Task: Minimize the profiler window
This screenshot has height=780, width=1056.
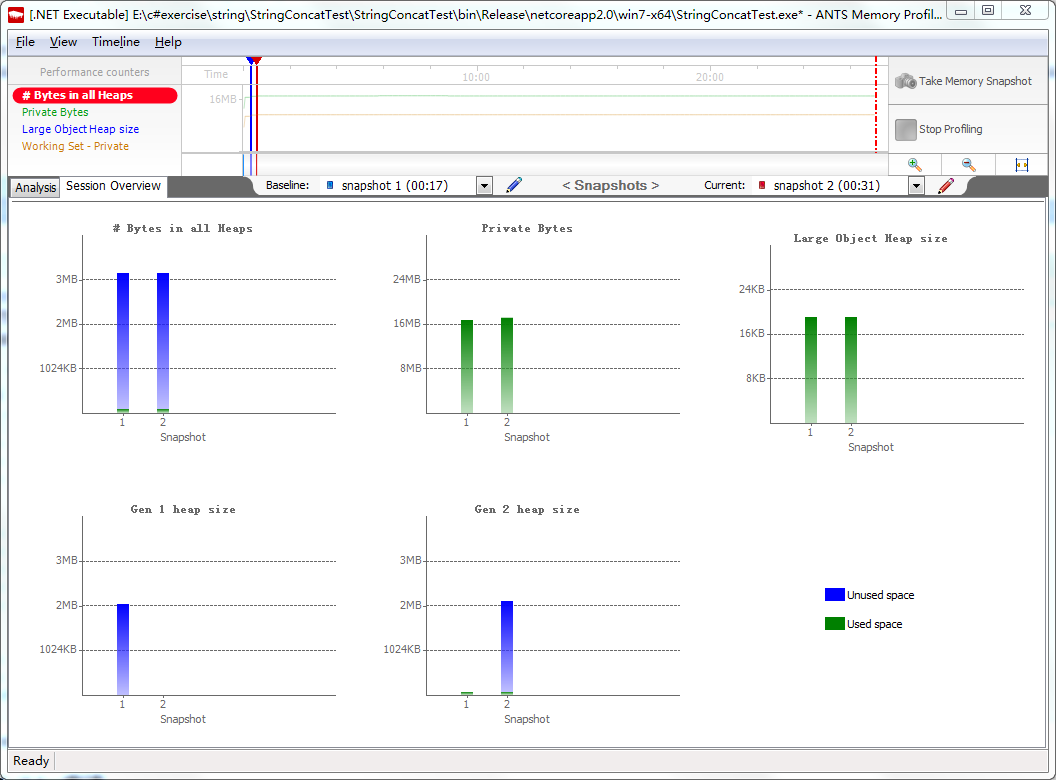Action: 961,11
